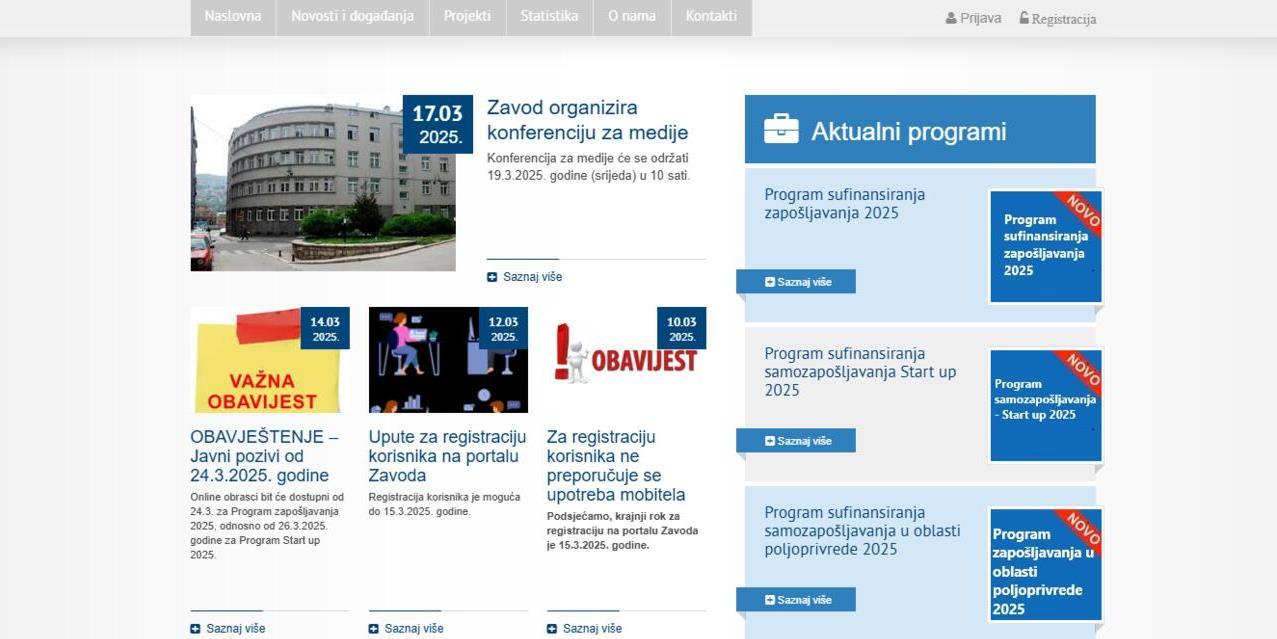The height and width of the screenshot is (639, 1277).
Task: Navigate to the Kontakti page
Action: [x=711, y=17]
